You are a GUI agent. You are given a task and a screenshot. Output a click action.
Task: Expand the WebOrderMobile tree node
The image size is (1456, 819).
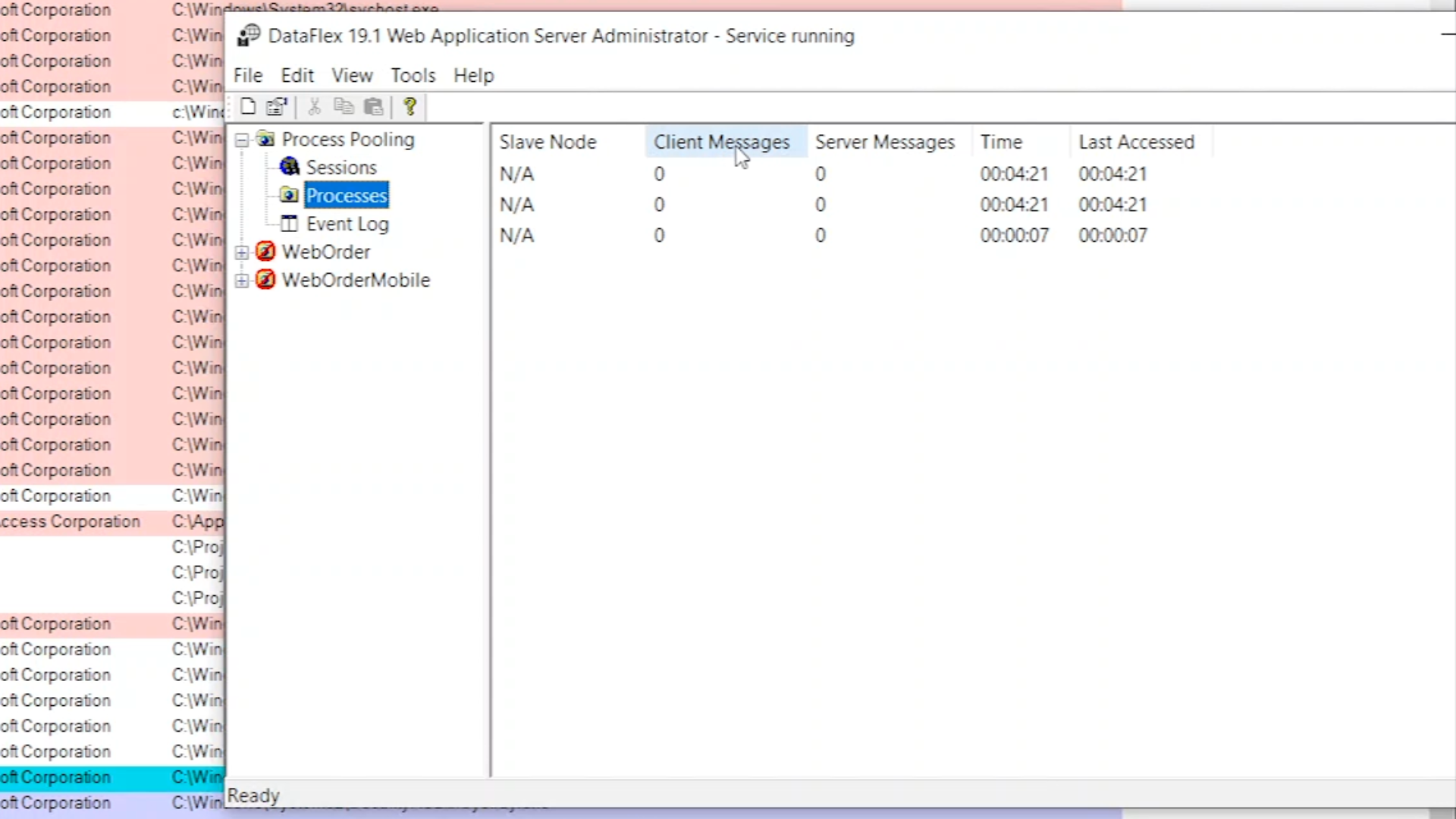pos(242,281)
